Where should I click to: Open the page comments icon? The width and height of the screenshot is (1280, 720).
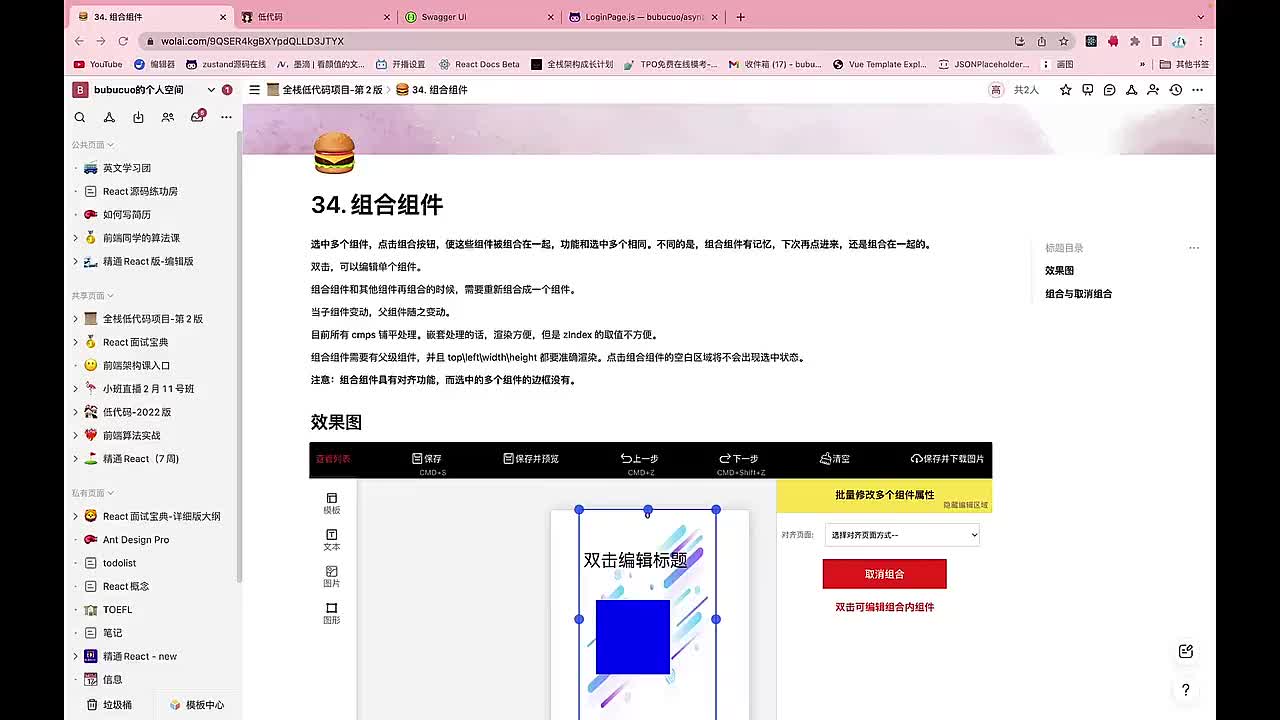click(1110, 90)
